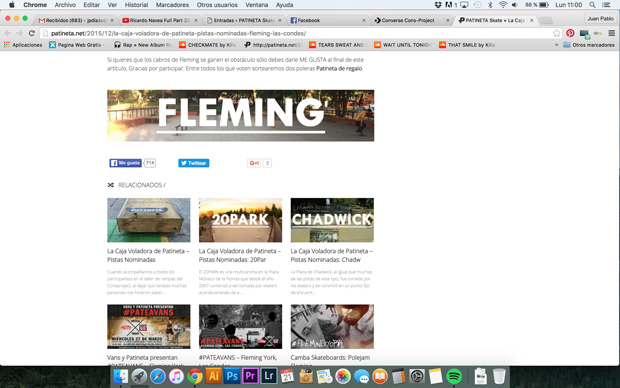The image size is (620, 388).
Task: Open the CHECKMATE by Killa bookmark
Action: [x=208, y=45]
